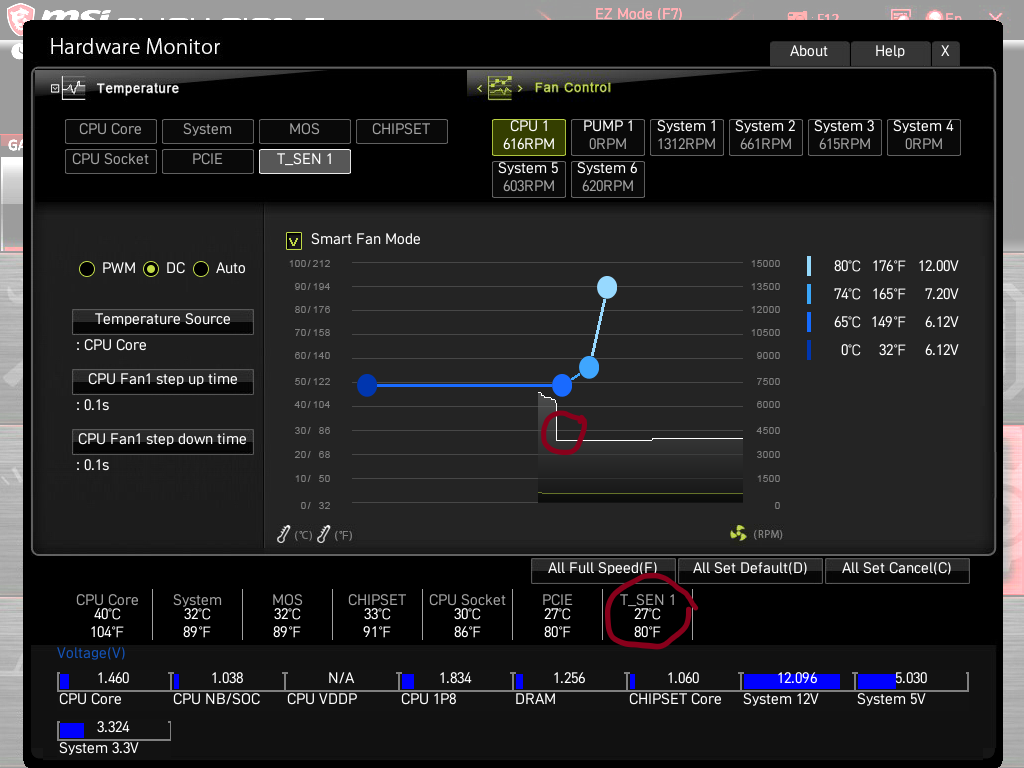Viewport: 1024px width, 768px height.
Task: Open CPU Fan1 step down time option
Action: pyautogui.click(x=163, y=441)
